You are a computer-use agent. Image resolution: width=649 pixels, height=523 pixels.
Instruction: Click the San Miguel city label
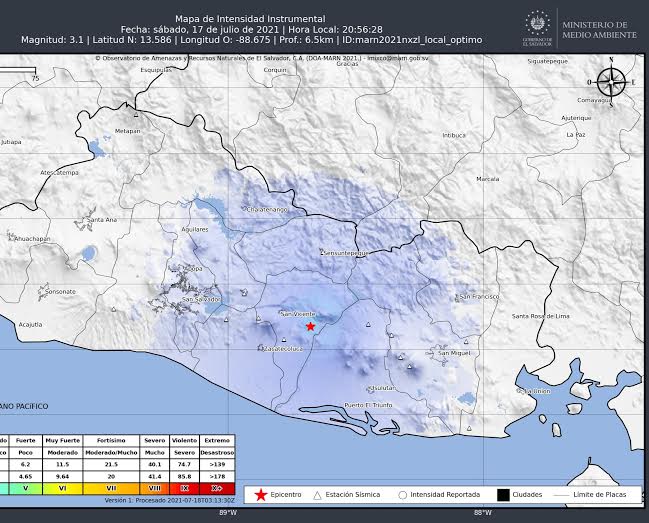pos(455,353)
